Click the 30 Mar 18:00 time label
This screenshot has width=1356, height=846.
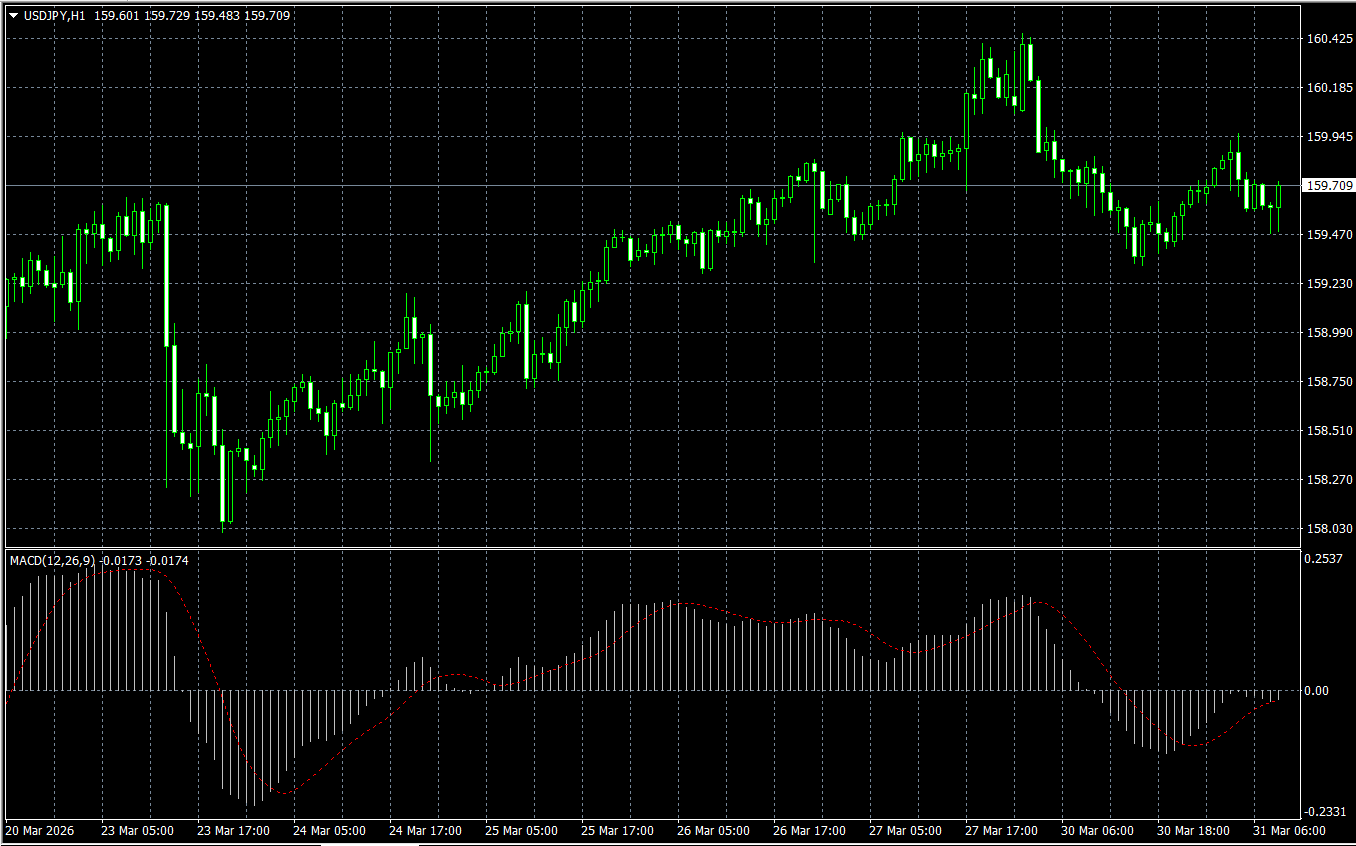click(1193, 831)
